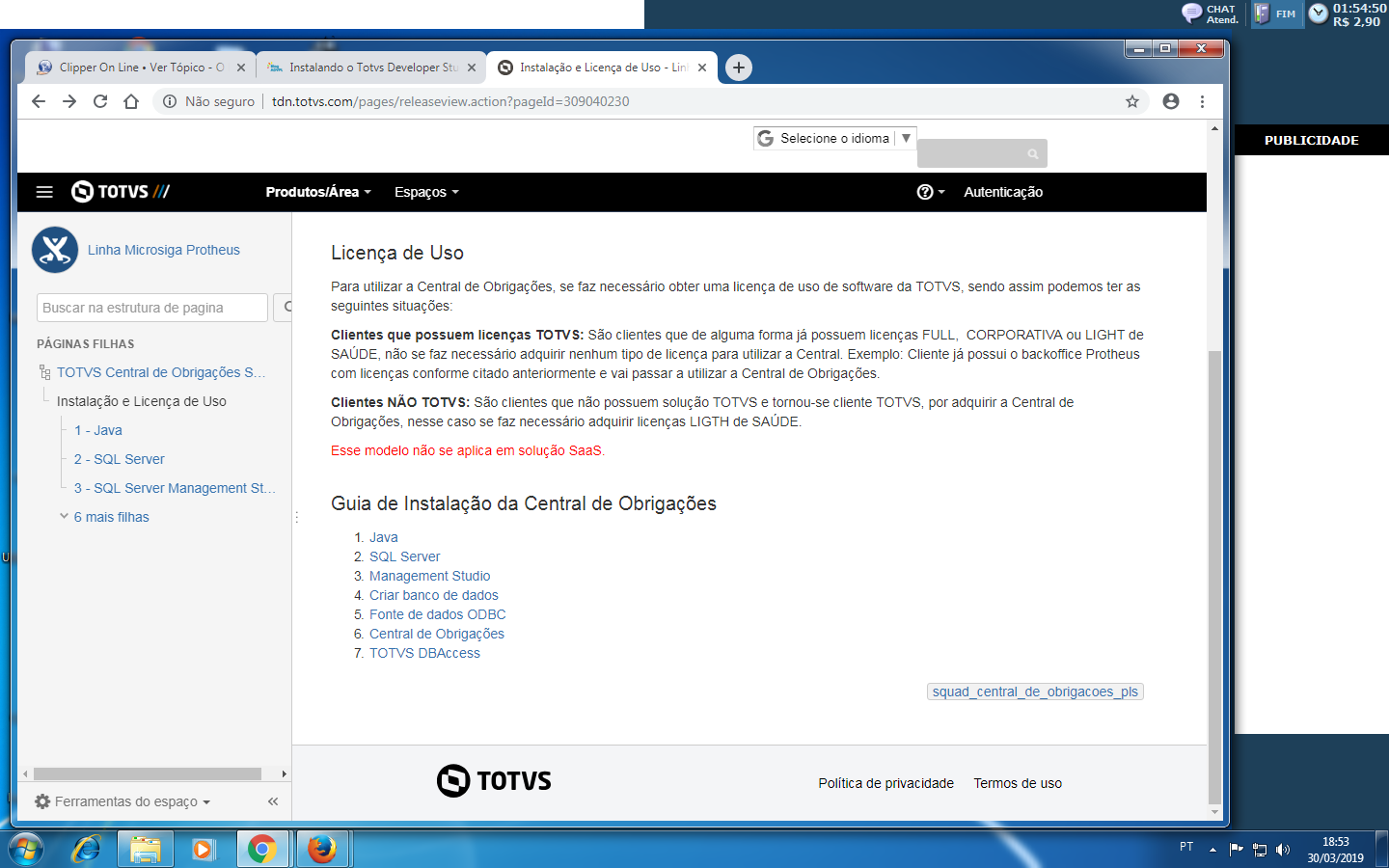Screen dimensions: 1389x868
Task: Open the Java link in the installation guide
Action: coord(384,537)
